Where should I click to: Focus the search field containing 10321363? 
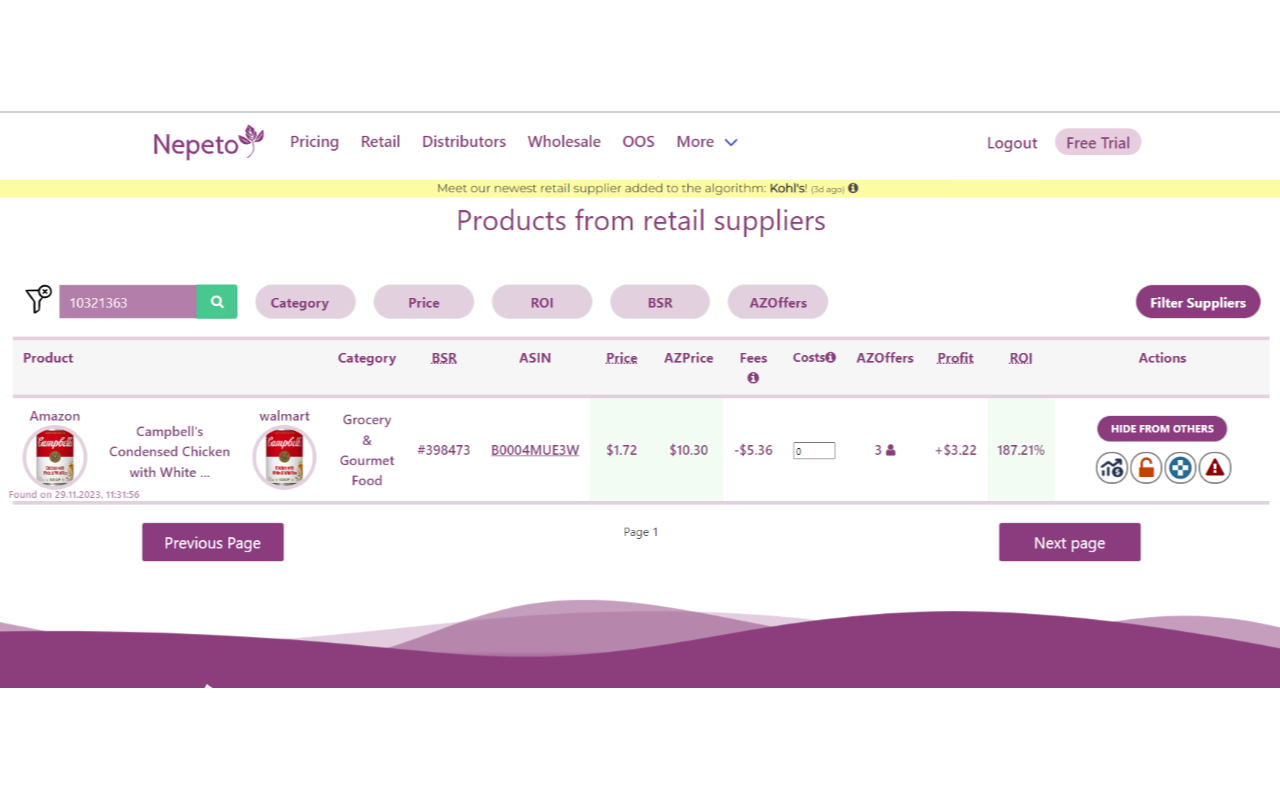pos(128,302)
